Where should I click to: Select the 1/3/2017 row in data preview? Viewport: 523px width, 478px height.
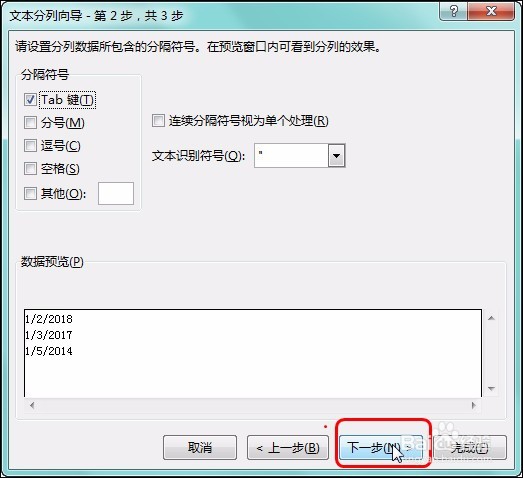tap(49, 335)
